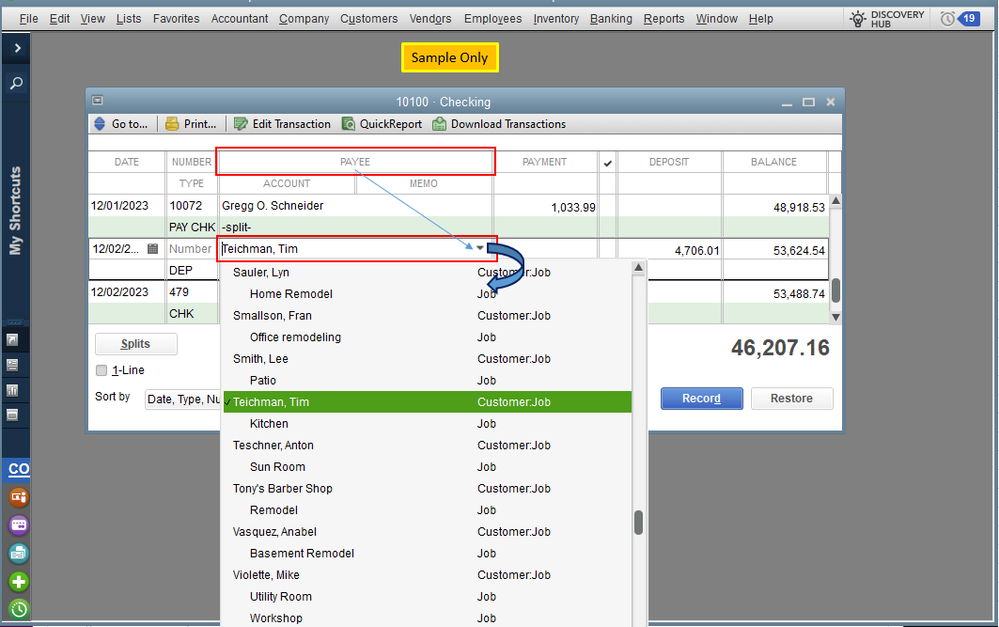Click the register scroll down arrow
This screenshot has height=627, width=999.
click(x=836, y=317)
